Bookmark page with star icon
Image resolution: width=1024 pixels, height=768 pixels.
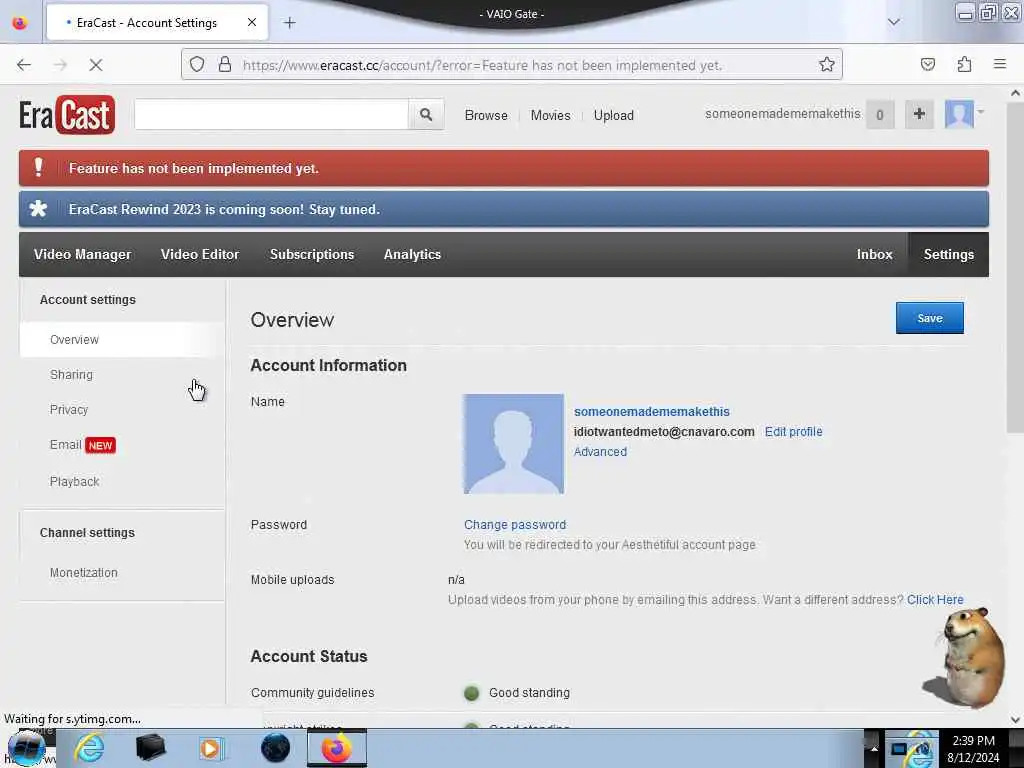click(x=827, y=65)
